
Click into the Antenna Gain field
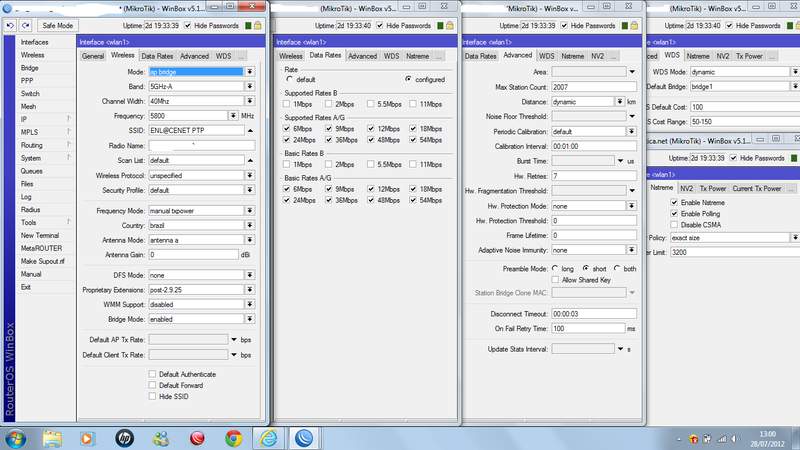[193, 255]
